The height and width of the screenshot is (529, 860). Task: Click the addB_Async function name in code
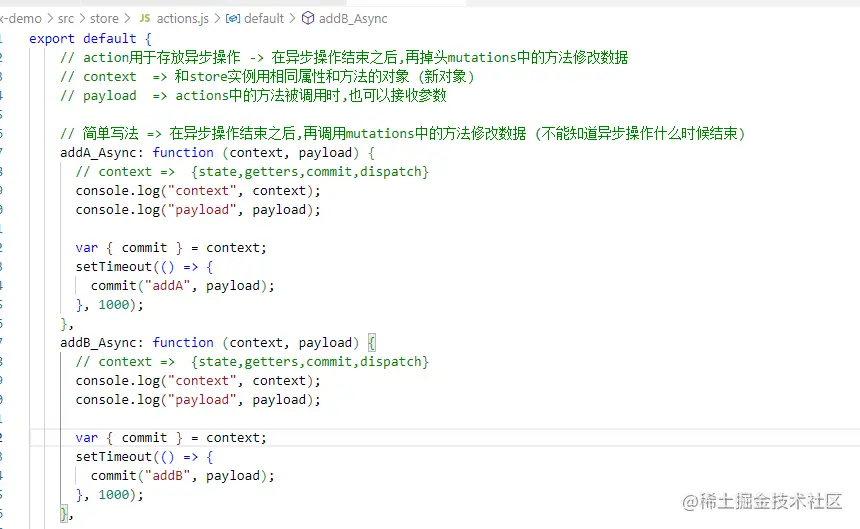[98, 343]
